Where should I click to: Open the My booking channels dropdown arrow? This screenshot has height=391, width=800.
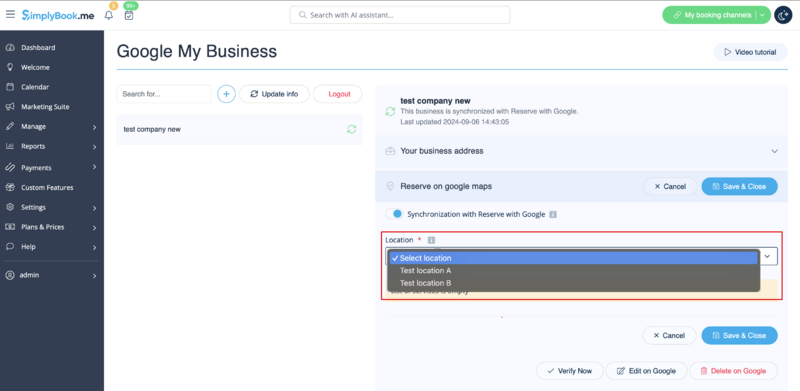click(762, 15)
